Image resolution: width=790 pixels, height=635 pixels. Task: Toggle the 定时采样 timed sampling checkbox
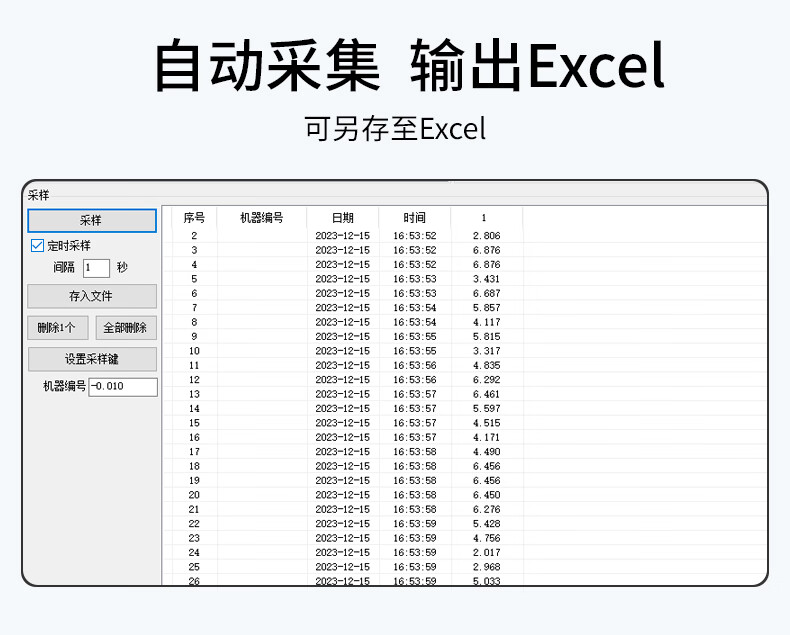[x=38, y=245]
